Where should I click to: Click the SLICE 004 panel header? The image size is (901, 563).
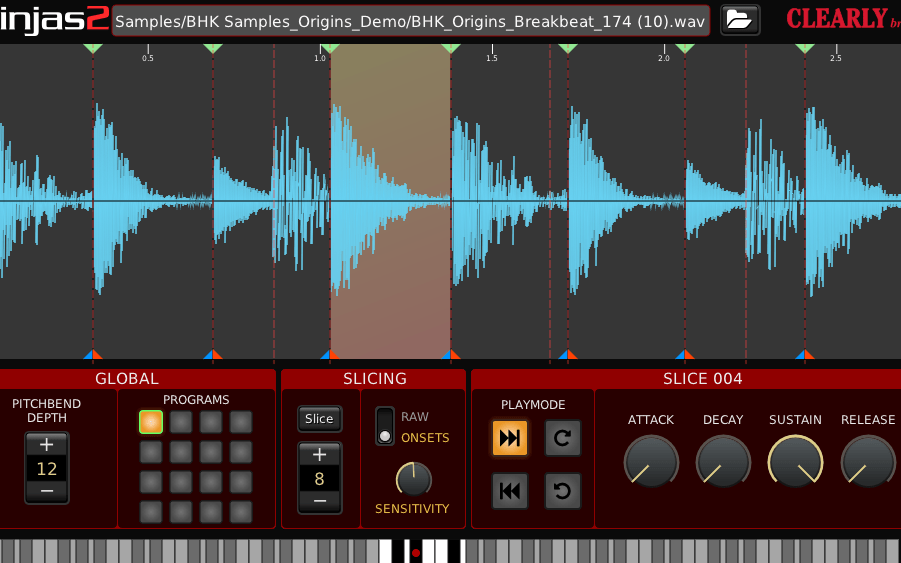(702, 379)
